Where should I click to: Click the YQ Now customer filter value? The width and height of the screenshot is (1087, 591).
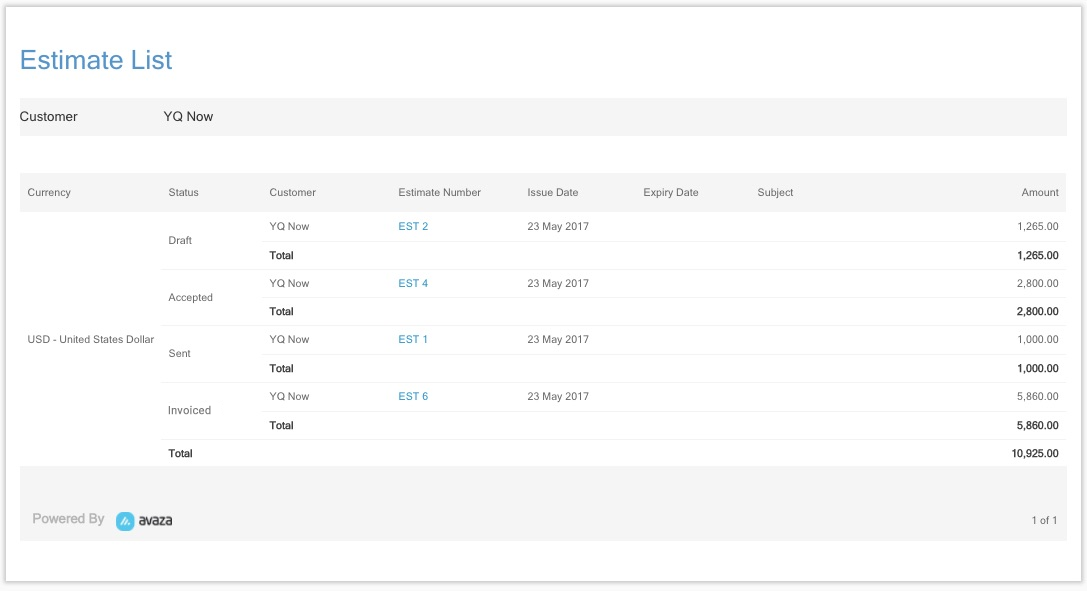coord(188,117)
